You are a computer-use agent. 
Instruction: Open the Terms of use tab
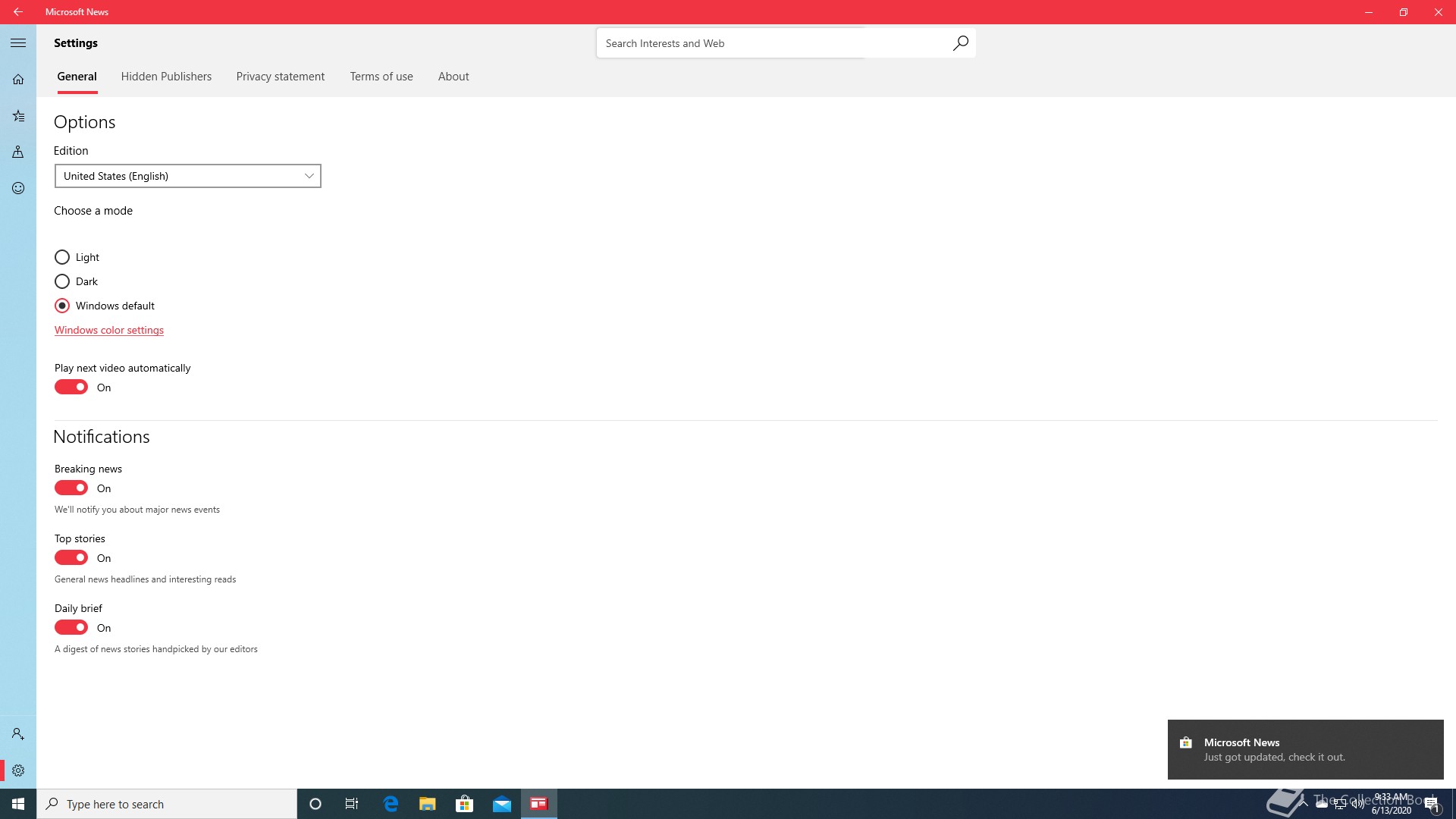[x=381, y=77]
